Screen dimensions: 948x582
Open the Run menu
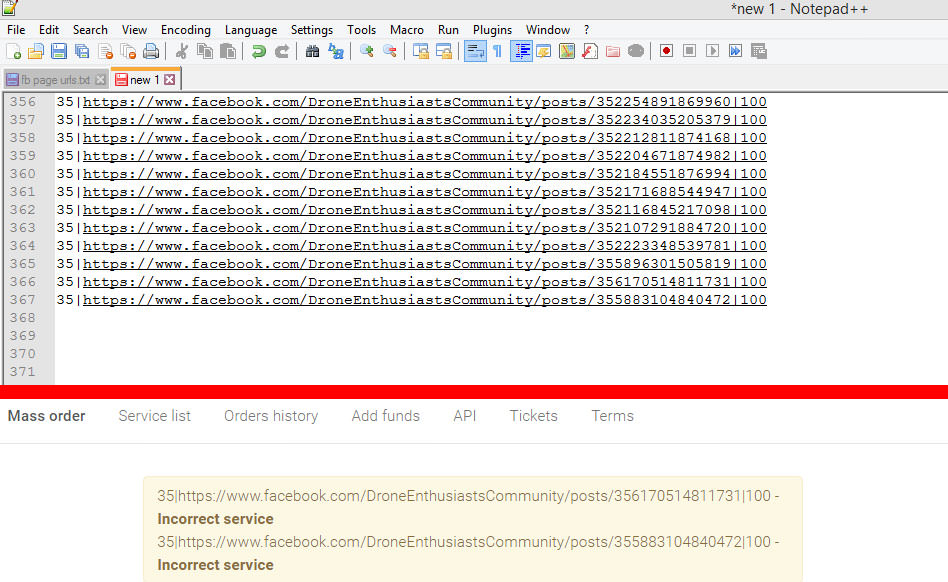tap(448, 30)
